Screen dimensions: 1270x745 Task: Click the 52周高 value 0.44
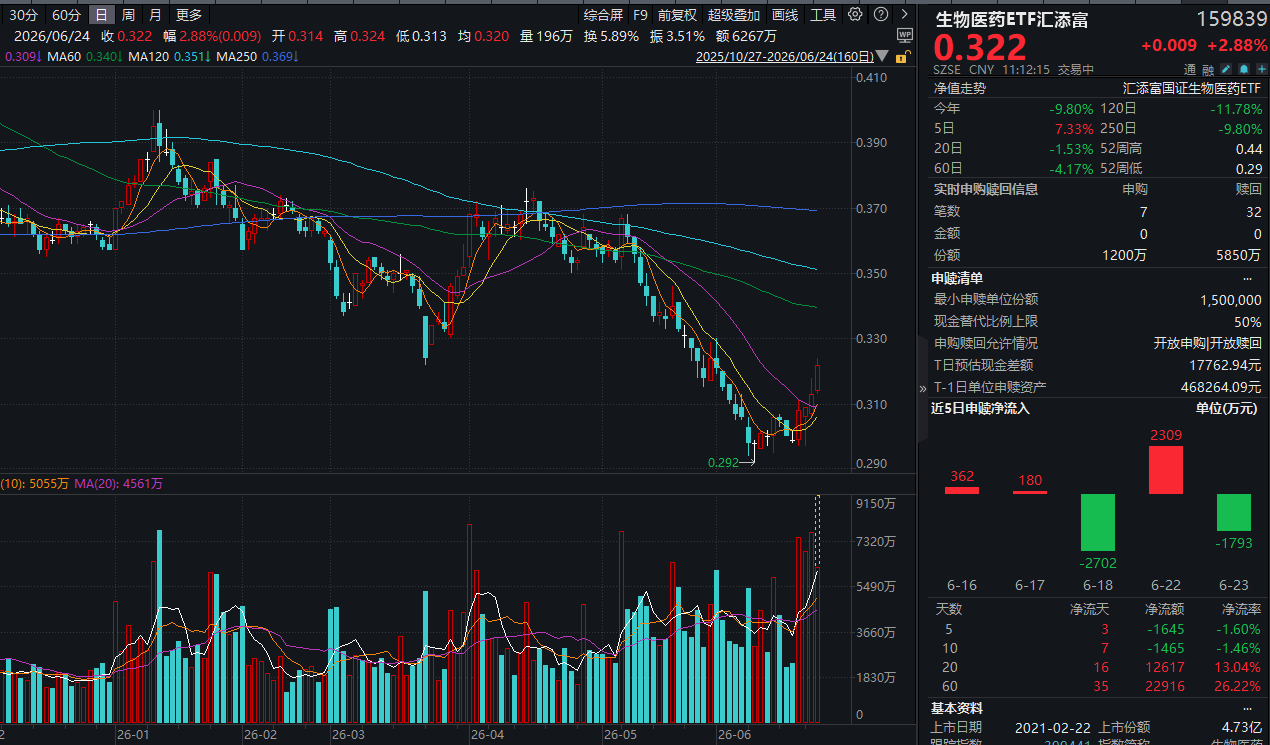coord(1248,149)
